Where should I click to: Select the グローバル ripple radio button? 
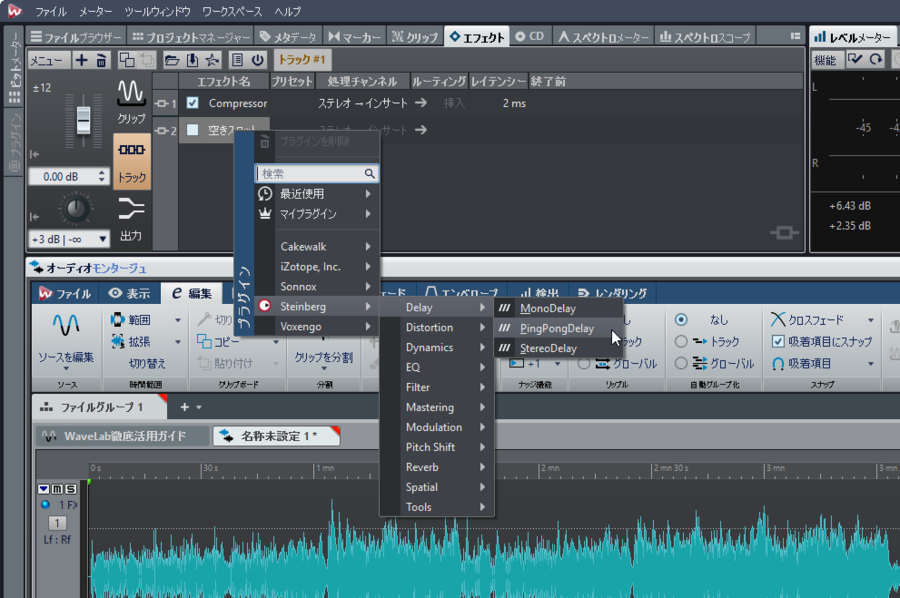point(584,363)
